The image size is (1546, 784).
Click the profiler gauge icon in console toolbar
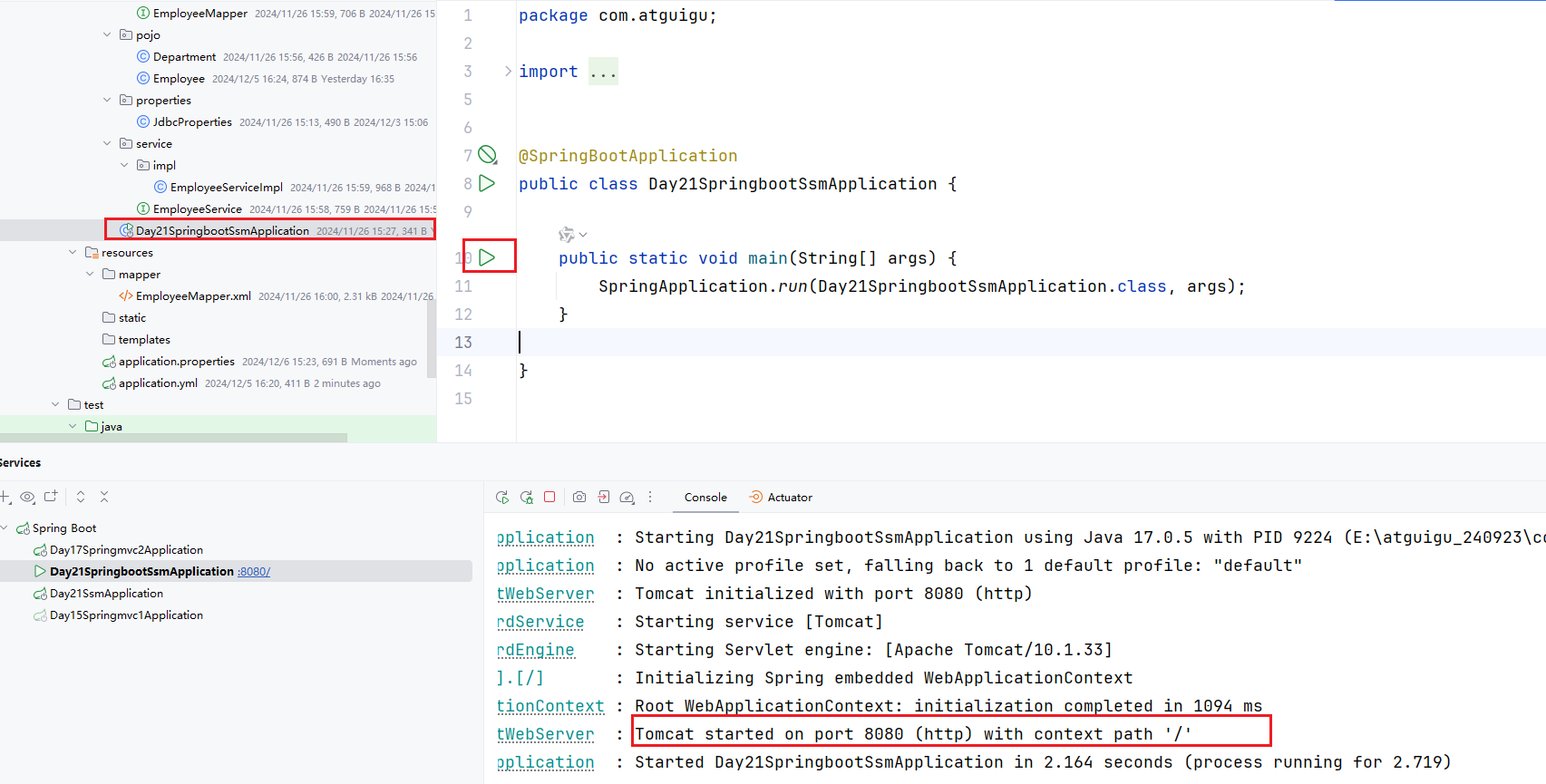pos(627,497)
